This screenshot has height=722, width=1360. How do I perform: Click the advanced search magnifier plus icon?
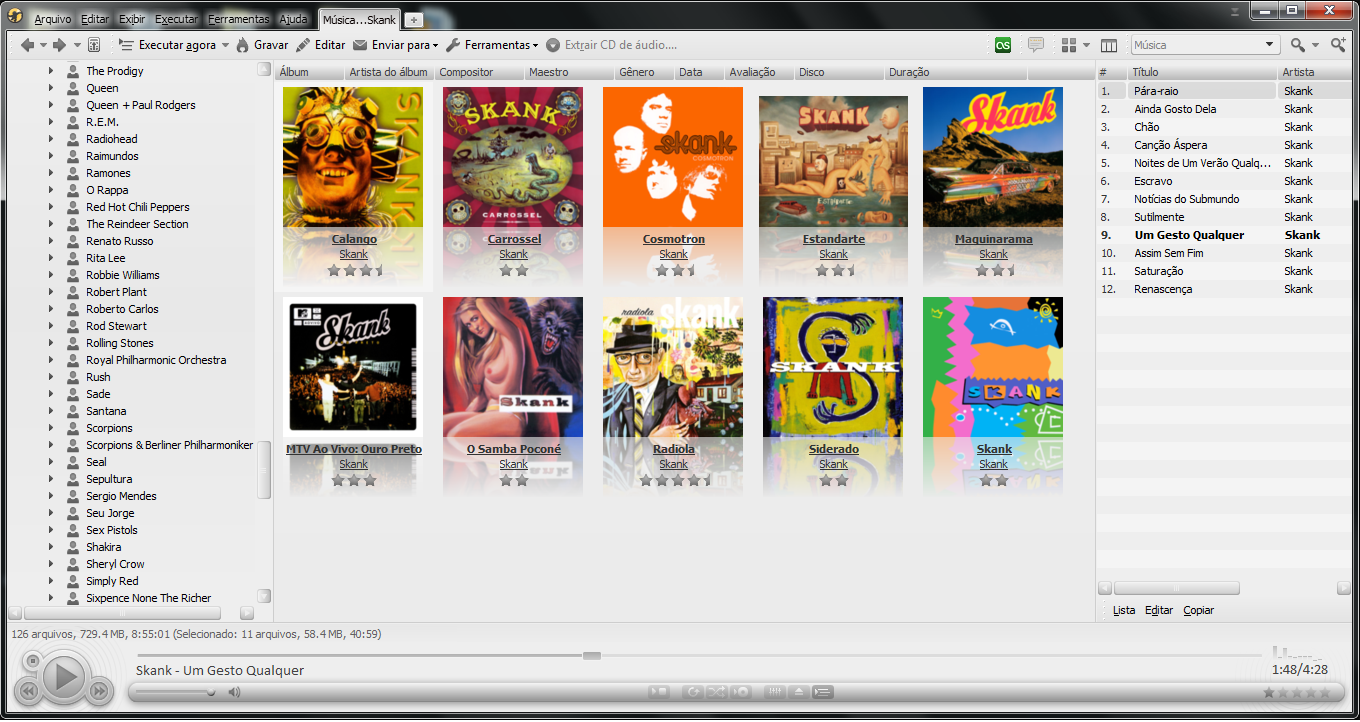(x=1338, y=45)
